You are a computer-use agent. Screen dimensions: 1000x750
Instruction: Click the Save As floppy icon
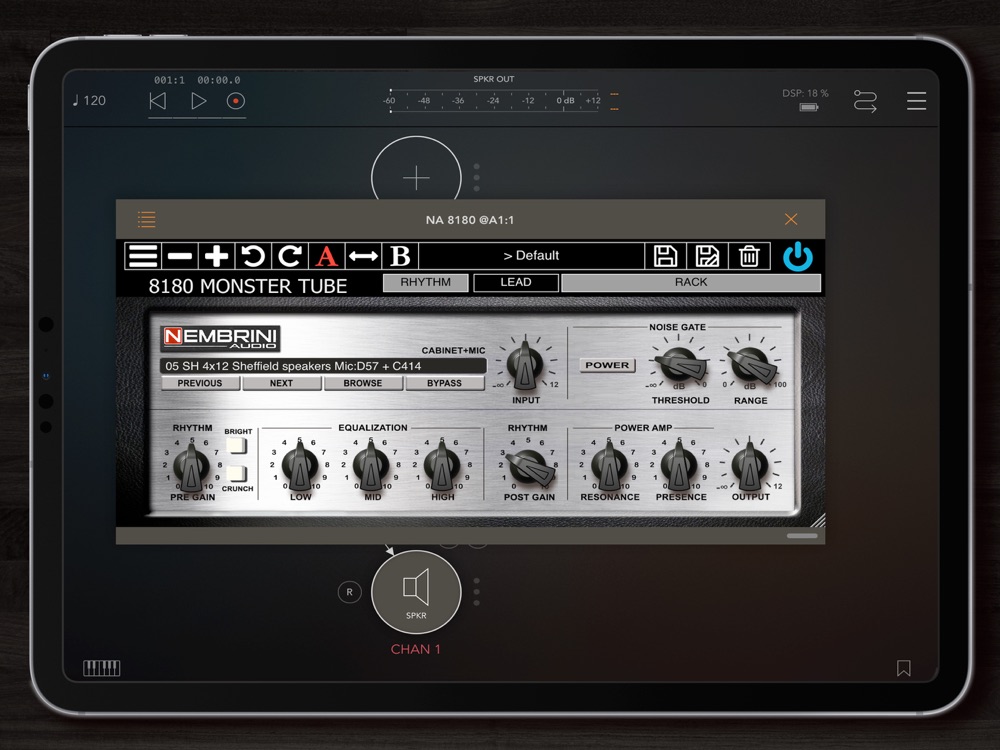(x=707, y=256)
